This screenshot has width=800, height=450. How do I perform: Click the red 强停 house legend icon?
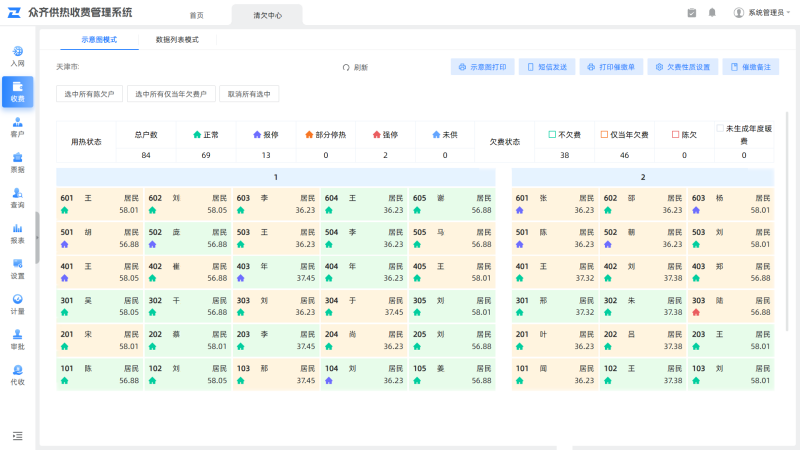pyautogui.click(x=377, y=135)
